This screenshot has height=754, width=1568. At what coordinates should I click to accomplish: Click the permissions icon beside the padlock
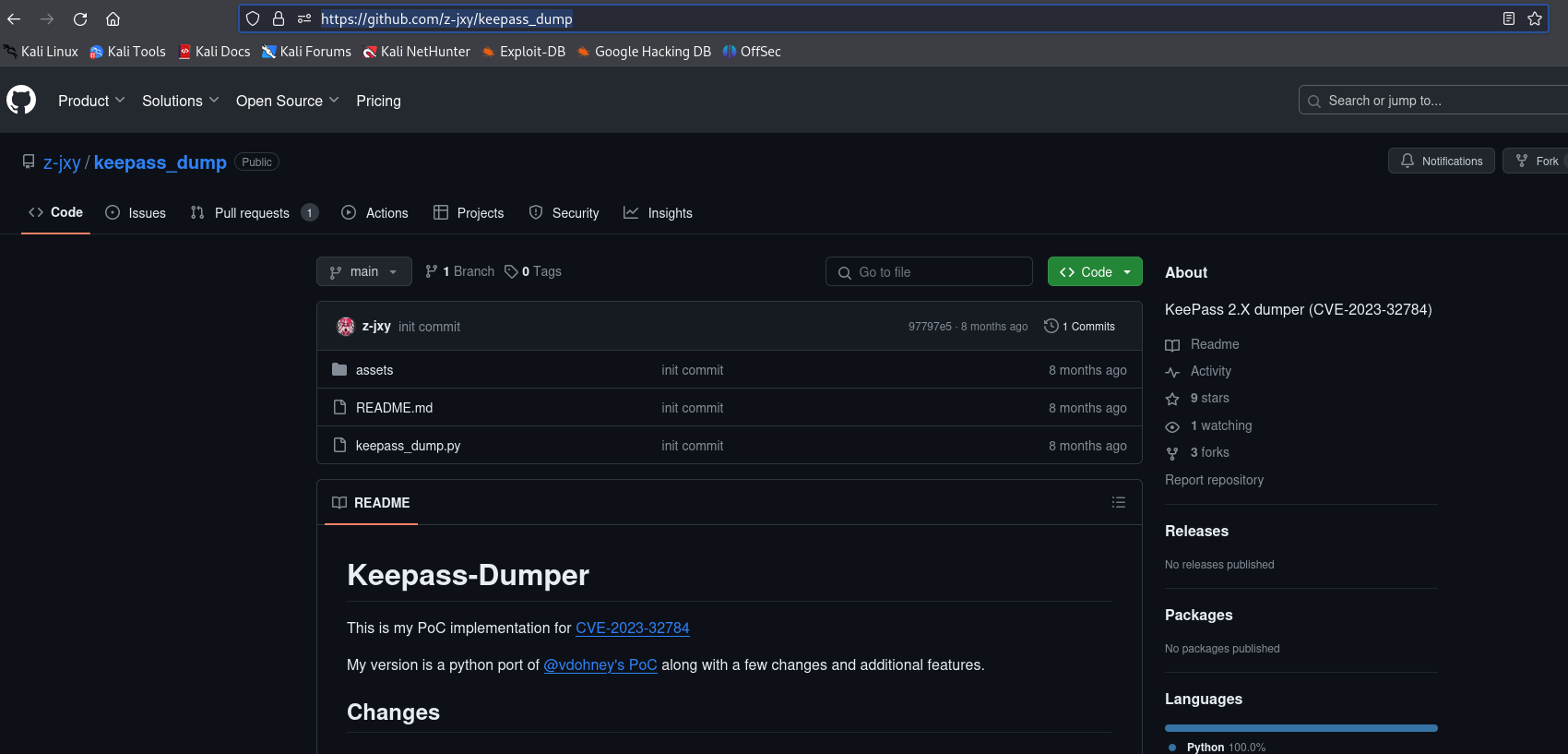point(304,18)
